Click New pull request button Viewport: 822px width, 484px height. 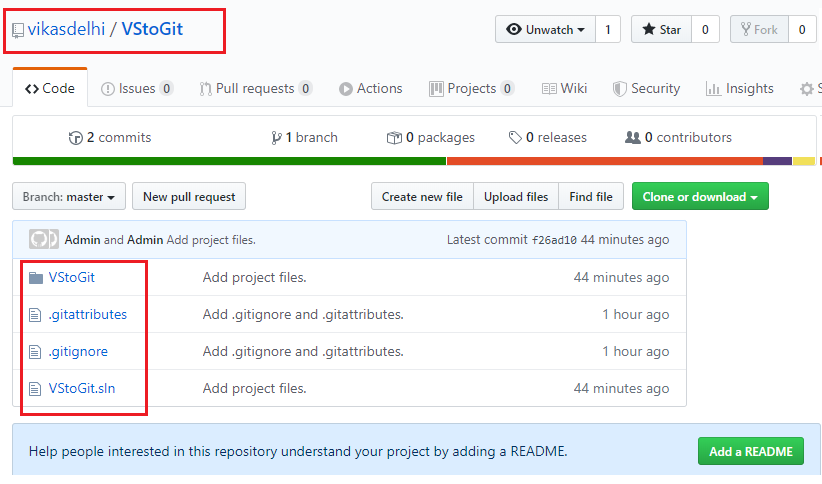tap(189, 196)
